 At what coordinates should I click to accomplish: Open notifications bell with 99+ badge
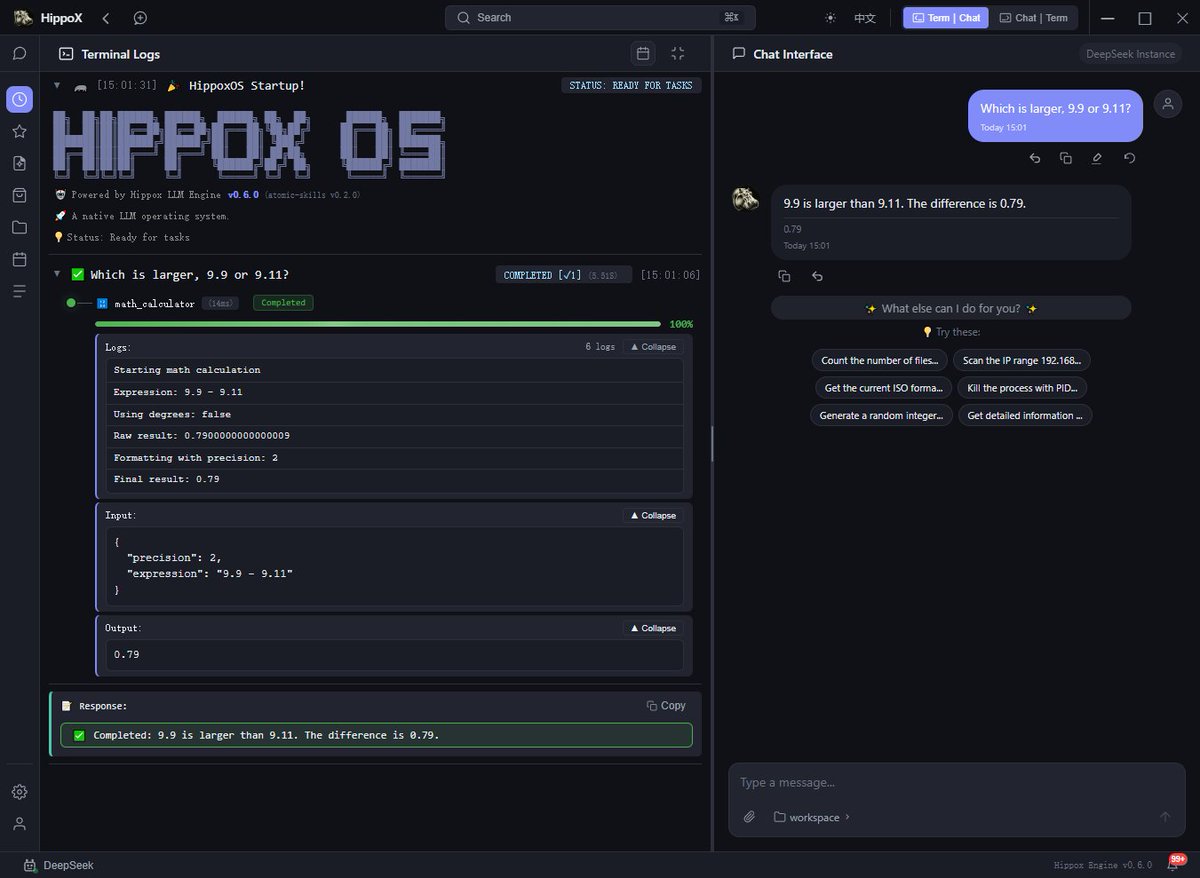1175,864
